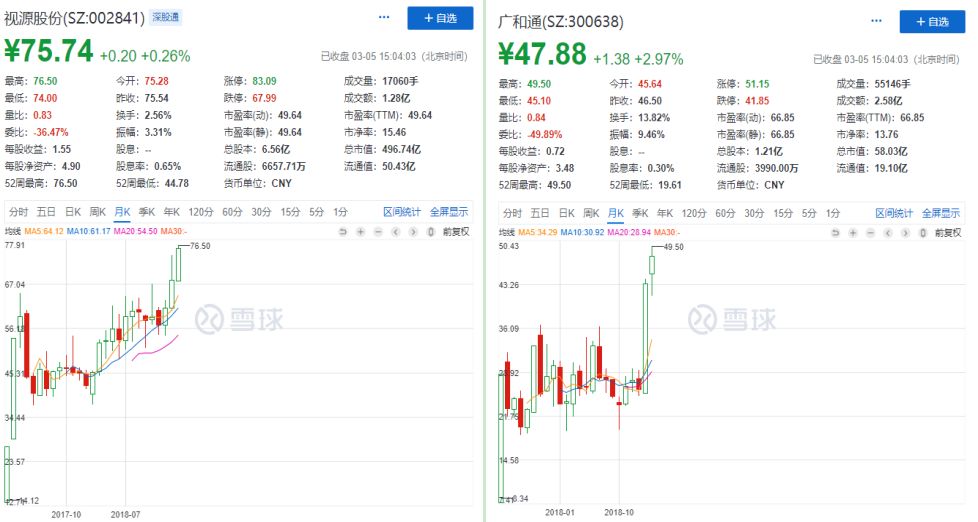
Task: Switch 广和通 chart to 30分 tab
Action: [x=754, y=213]
